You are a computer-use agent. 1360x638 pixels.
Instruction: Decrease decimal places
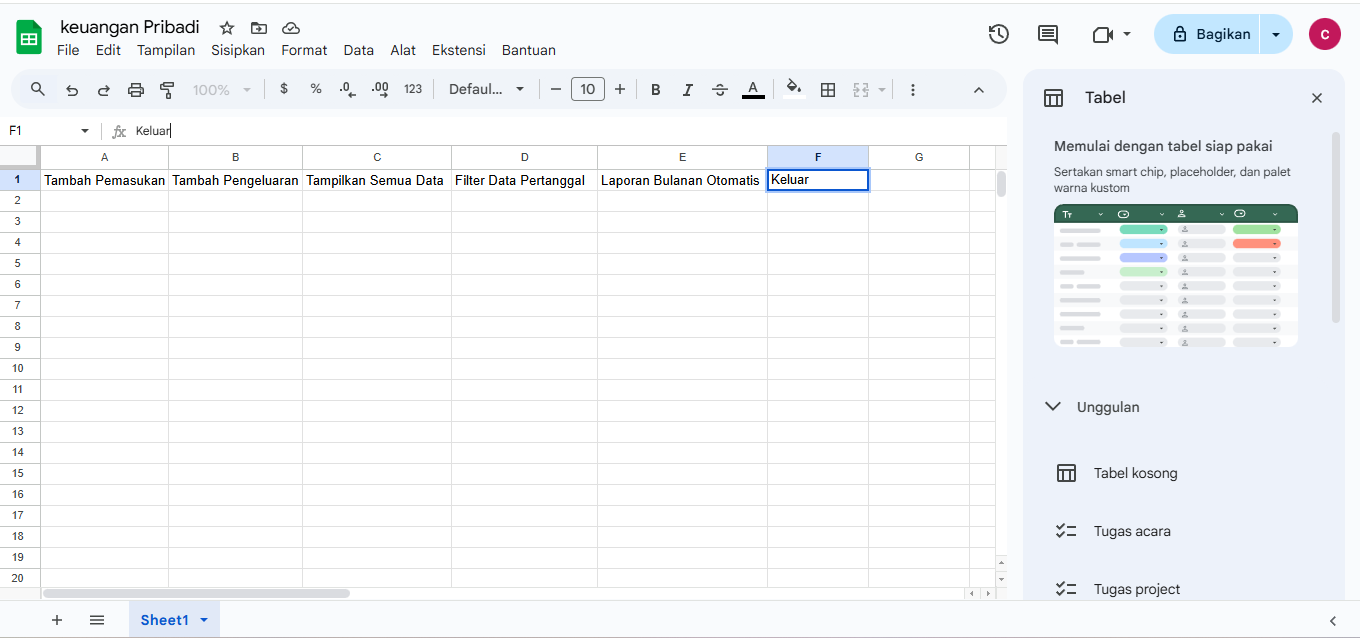pos(347,89)
